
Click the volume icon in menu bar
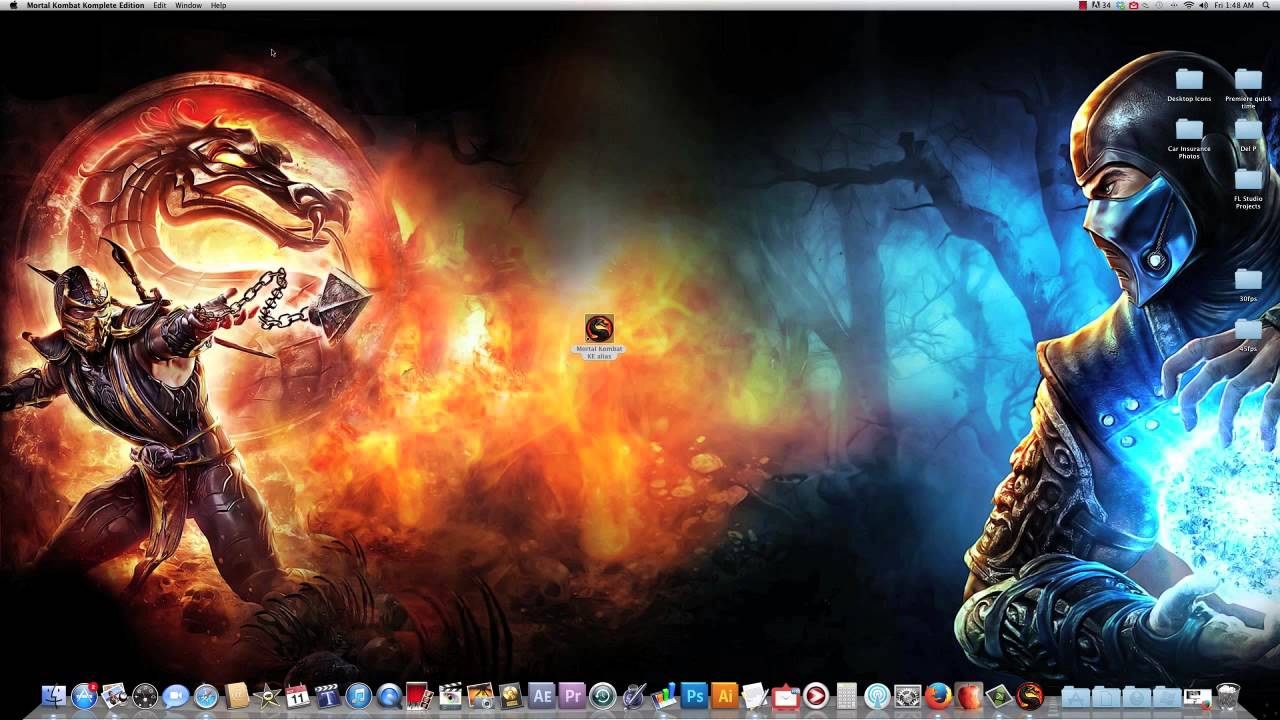tap(1204, 5)
